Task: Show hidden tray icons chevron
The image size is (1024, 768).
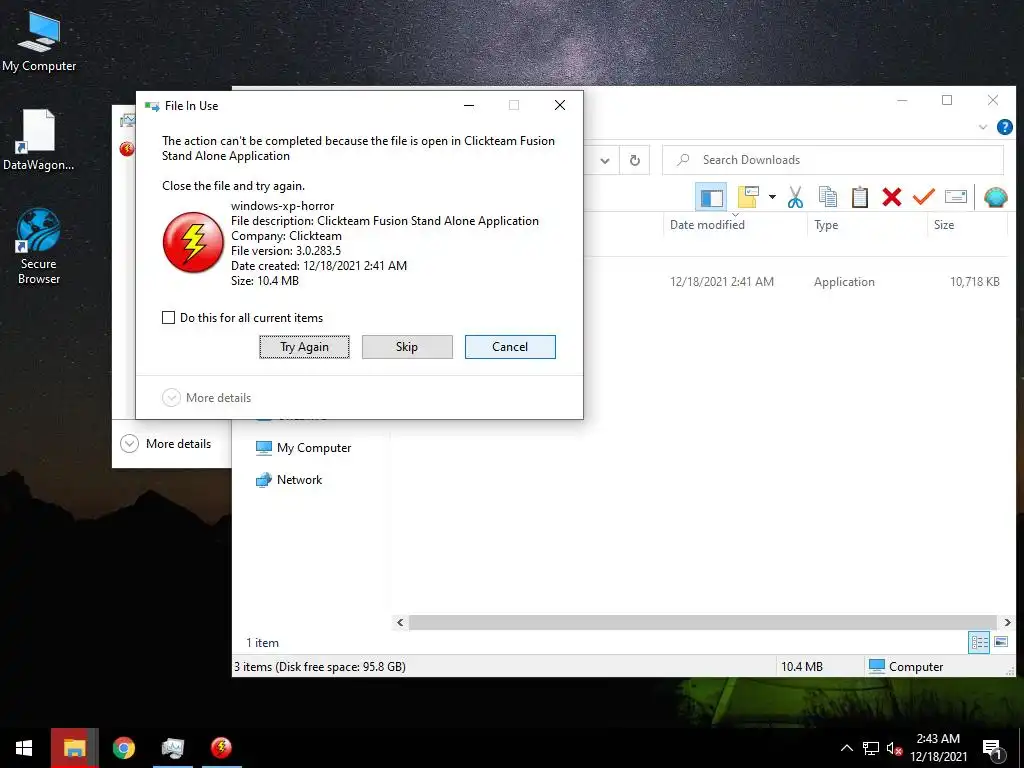Action: pyautogui.click(x=846, y=748)
